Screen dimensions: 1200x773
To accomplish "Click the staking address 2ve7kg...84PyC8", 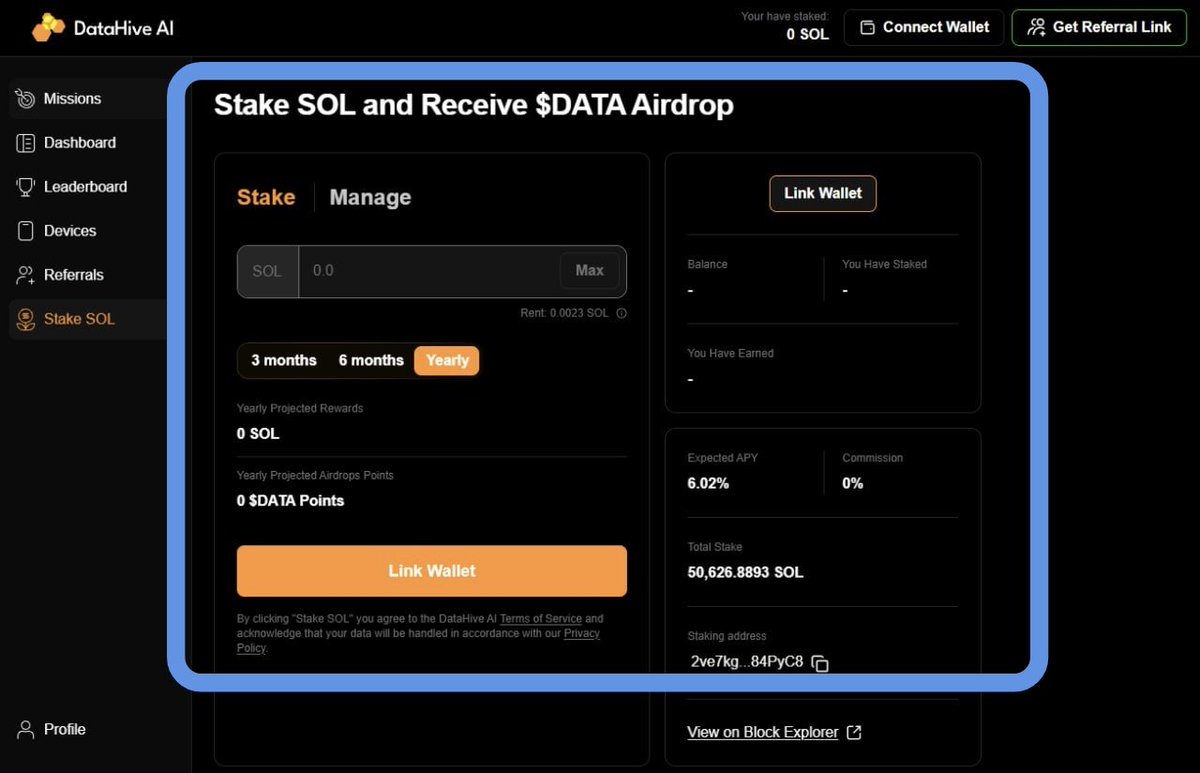I will [747, 661].
